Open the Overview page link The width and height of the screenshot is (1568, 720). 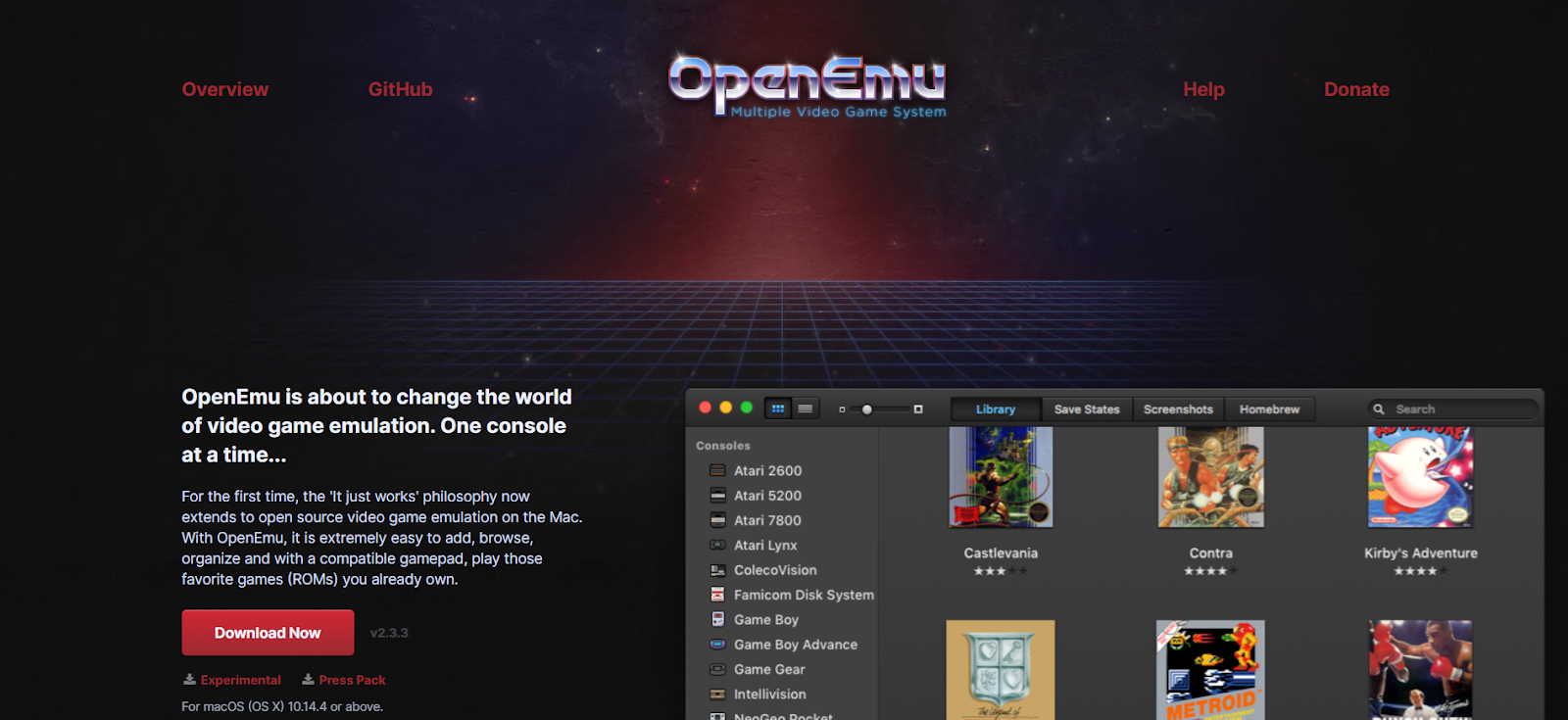(x=225, y=89)
